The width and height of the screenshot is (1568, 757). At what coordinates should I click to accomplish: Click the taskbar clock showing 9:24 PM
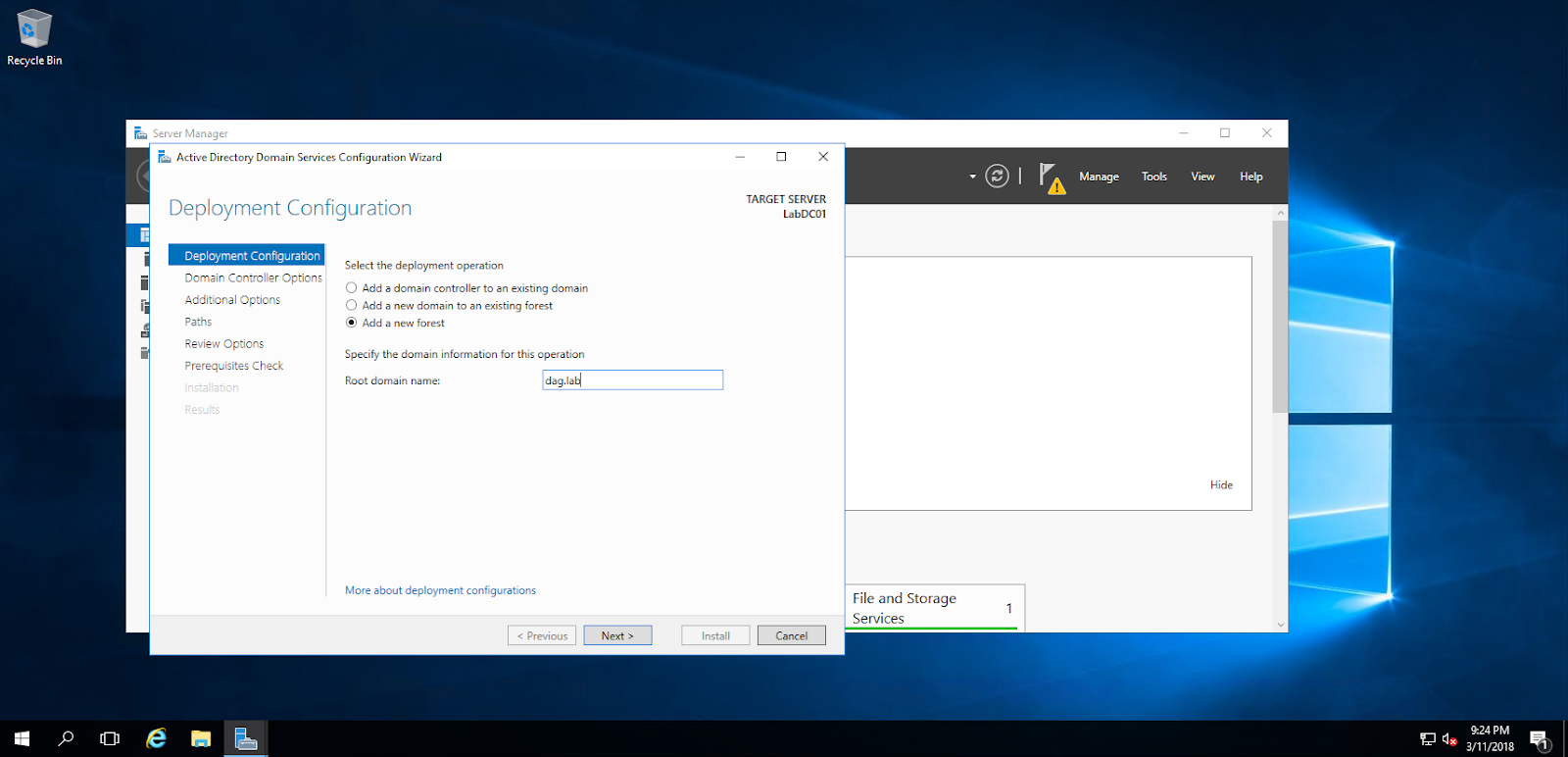1490,738
